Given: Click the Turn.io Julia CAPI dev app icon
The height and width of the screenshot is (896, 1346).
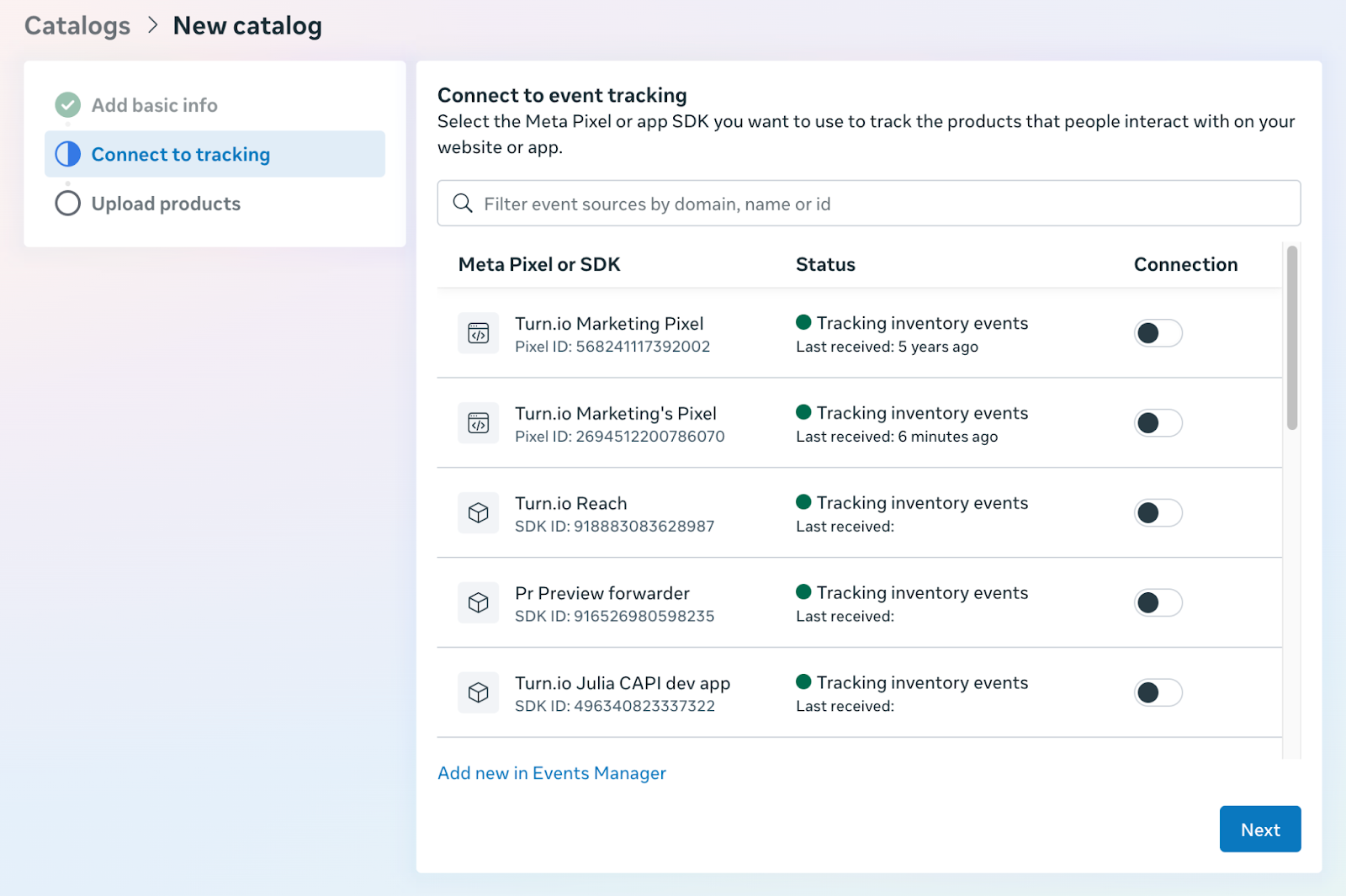Looking at the screenshot, I should tap(478, 692).
